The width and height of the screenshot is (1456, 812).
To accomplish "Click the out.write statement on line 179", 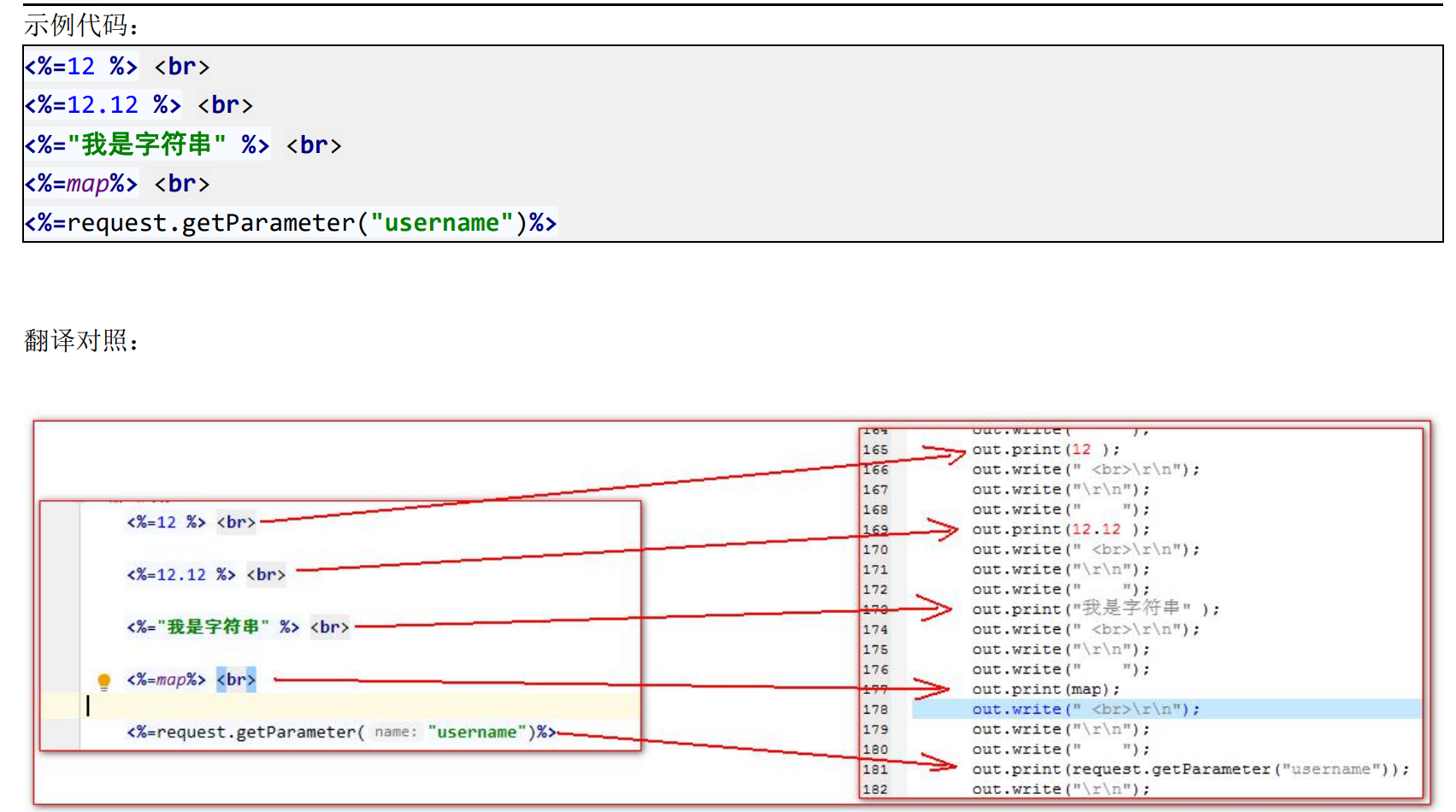I will pos(1061,729).
